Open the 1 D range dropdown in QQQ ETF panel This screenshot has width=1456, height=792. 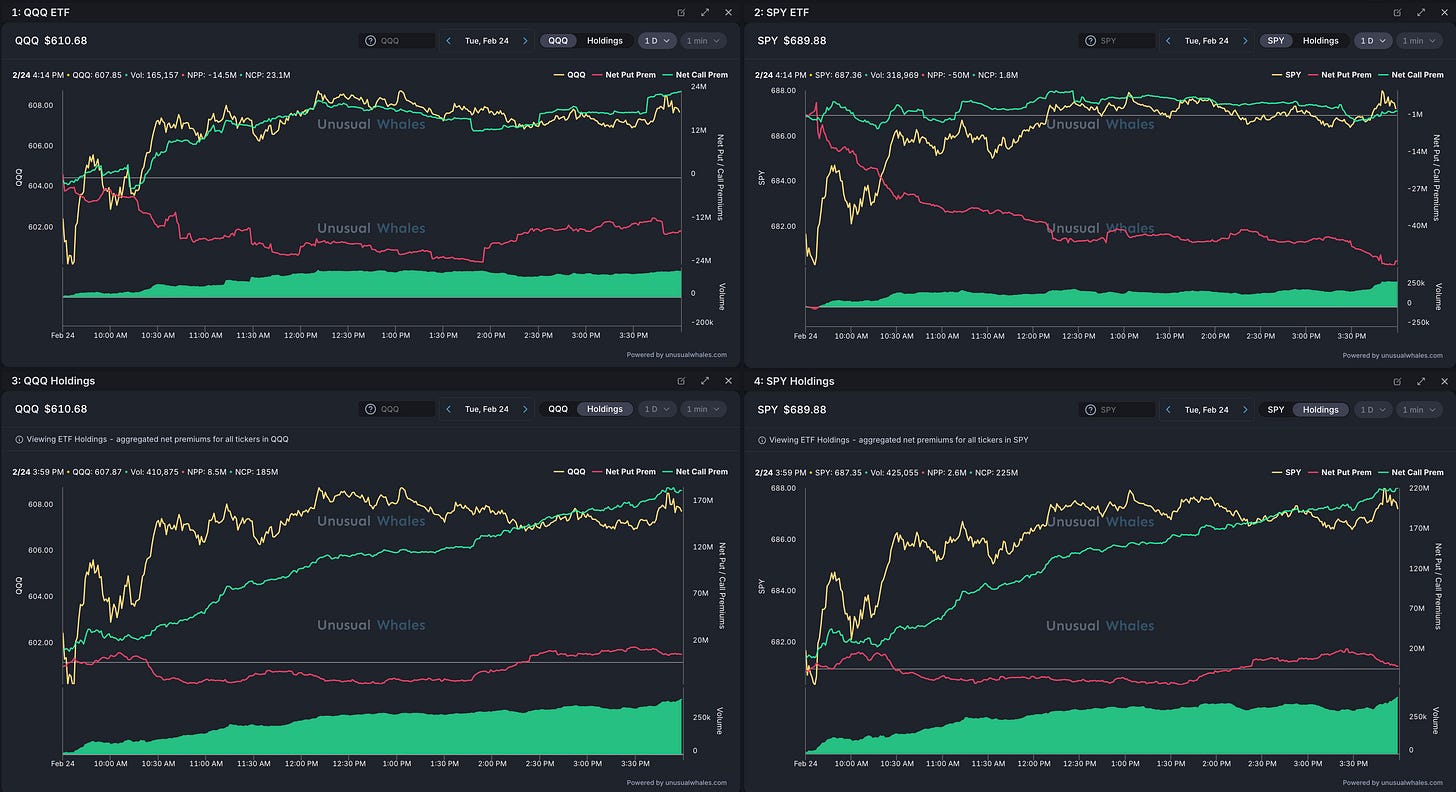(x=657, y=41)
